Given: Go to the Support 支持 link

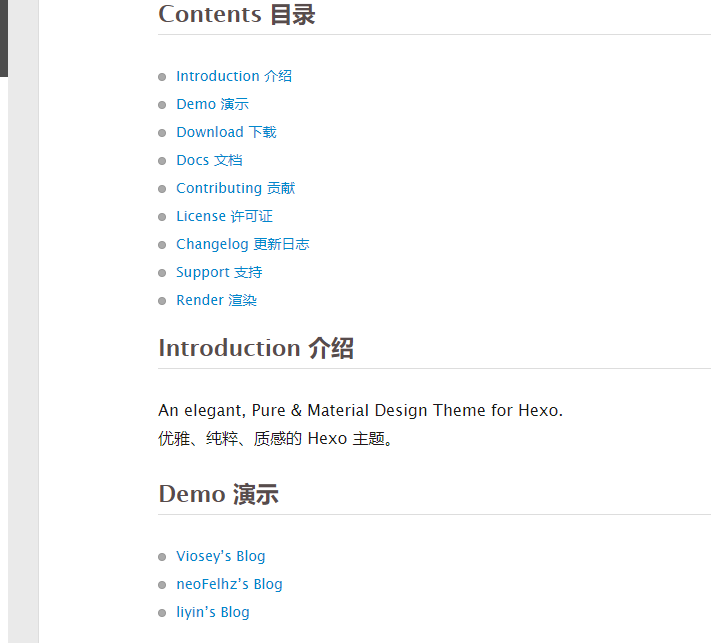Looking at the screenshot, I should [x=219, y=272].
